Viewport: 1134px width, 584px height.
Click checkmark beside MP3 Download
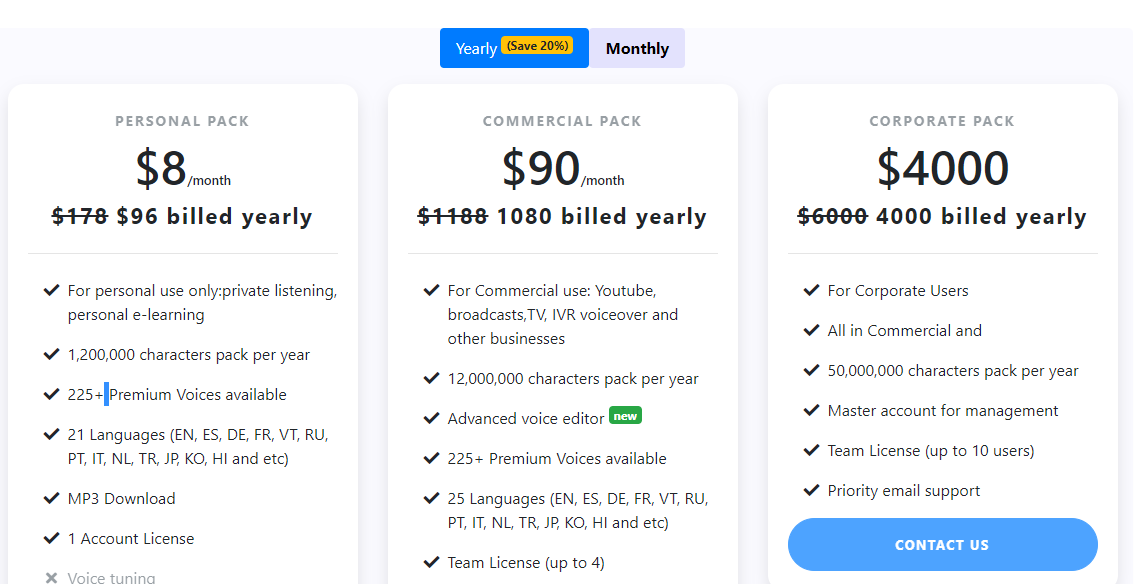(x=52, y=498)
